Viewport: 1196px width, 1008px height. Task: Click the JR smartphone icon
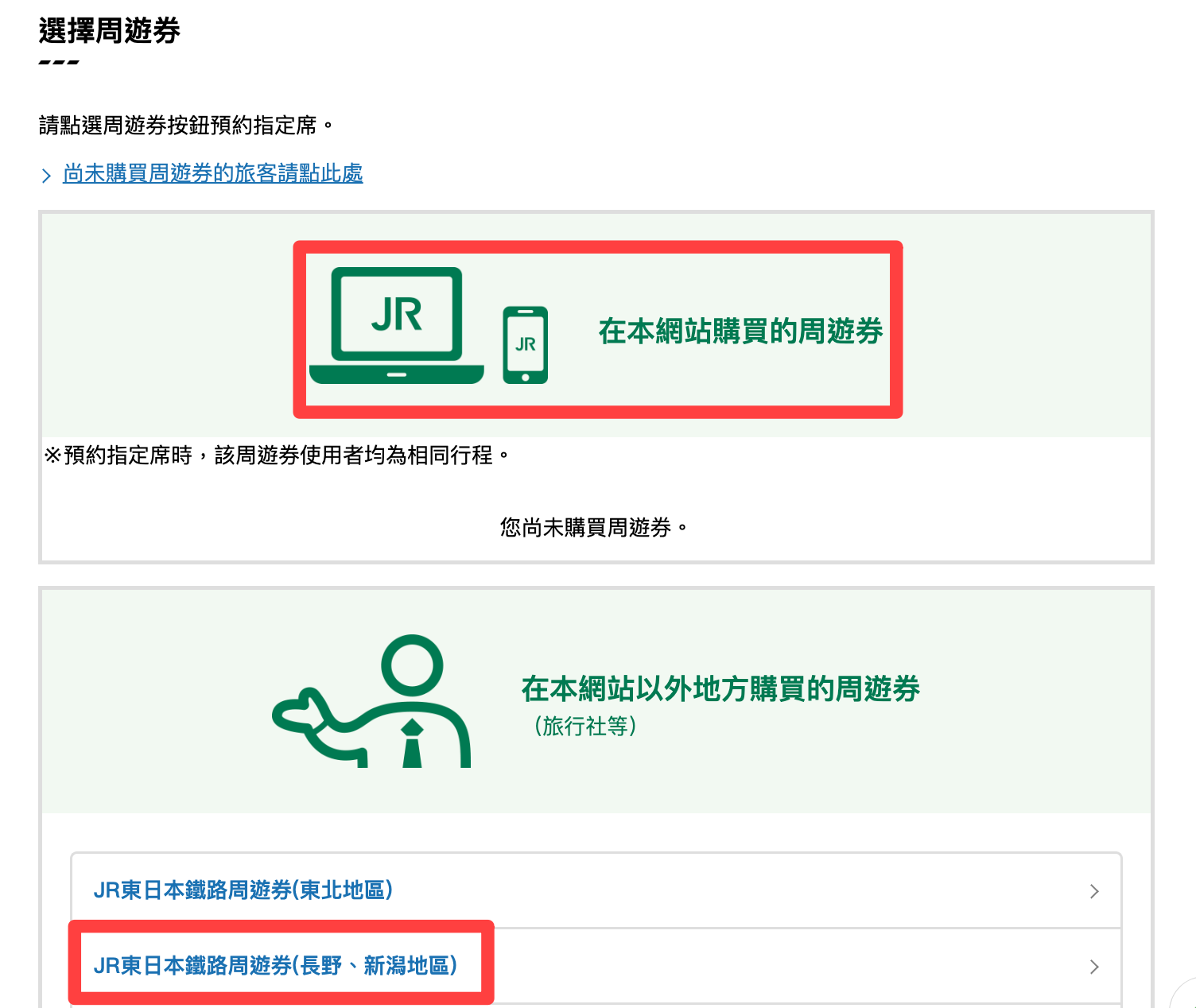click(526, 345)
